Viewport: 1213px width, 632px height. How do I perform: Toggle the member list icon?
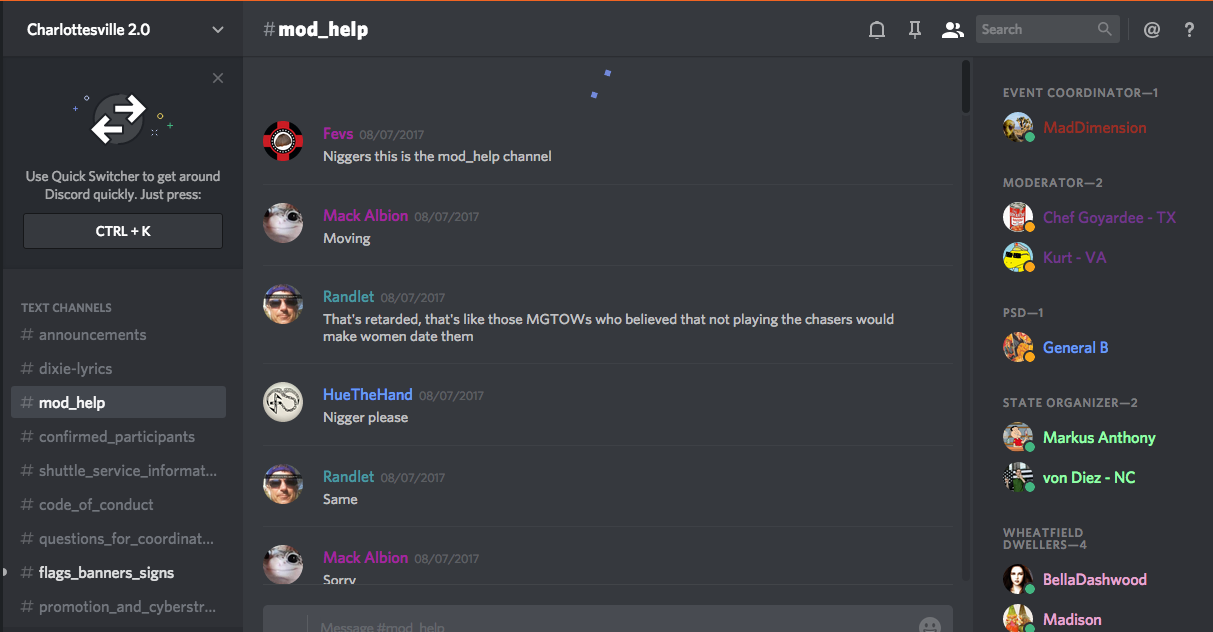tap(952, 30)
